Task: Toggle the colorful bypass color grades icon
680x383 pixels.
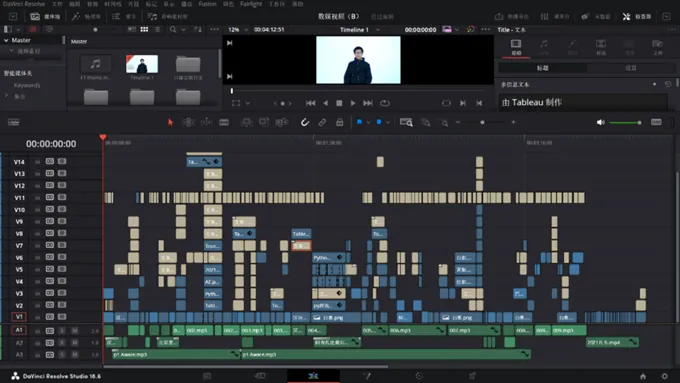Action: click(471, 29)
